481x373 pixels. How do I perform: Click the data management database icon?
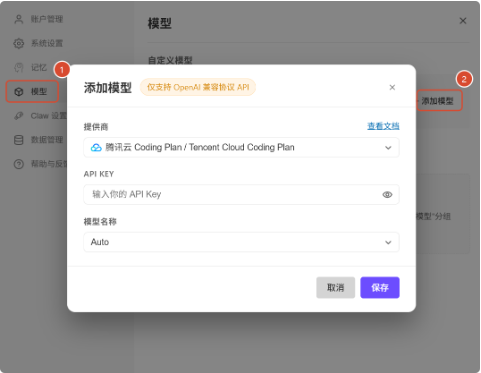(19, 140)
